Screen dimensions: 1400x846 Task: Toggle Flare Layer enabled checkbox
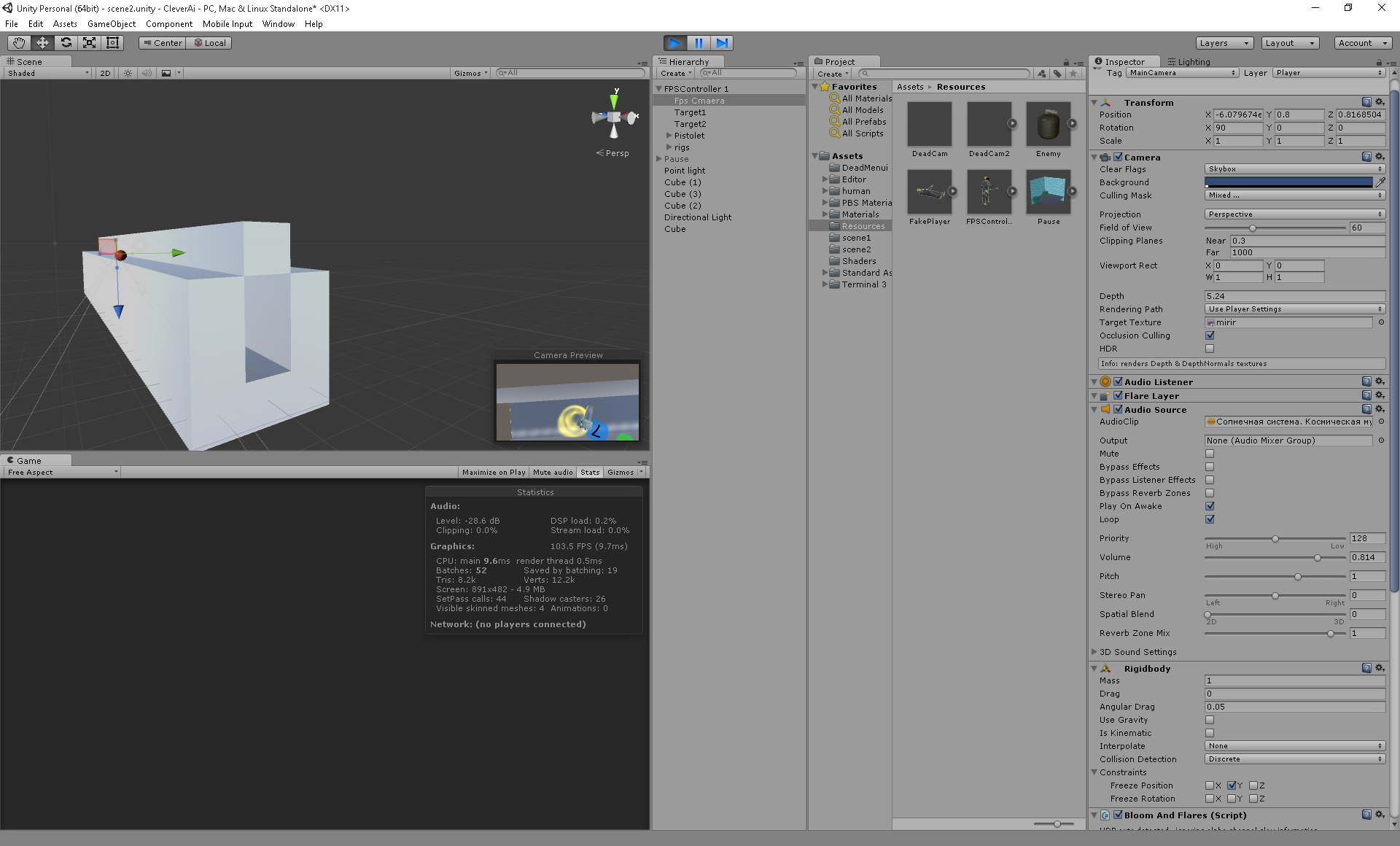coord(1118,395)
